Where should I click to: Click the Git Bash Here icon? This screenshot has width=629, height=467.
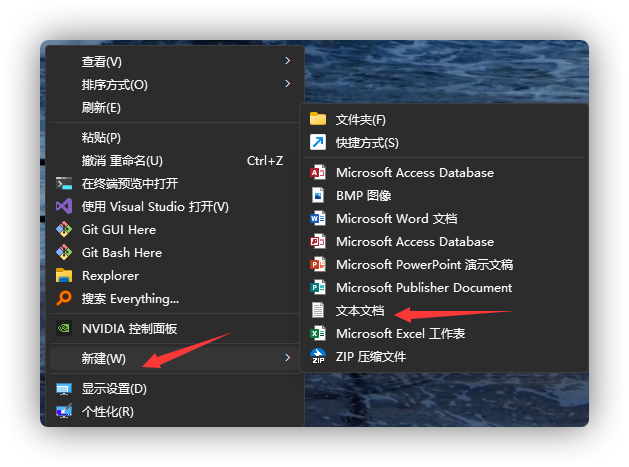click(x=64, y=252)
